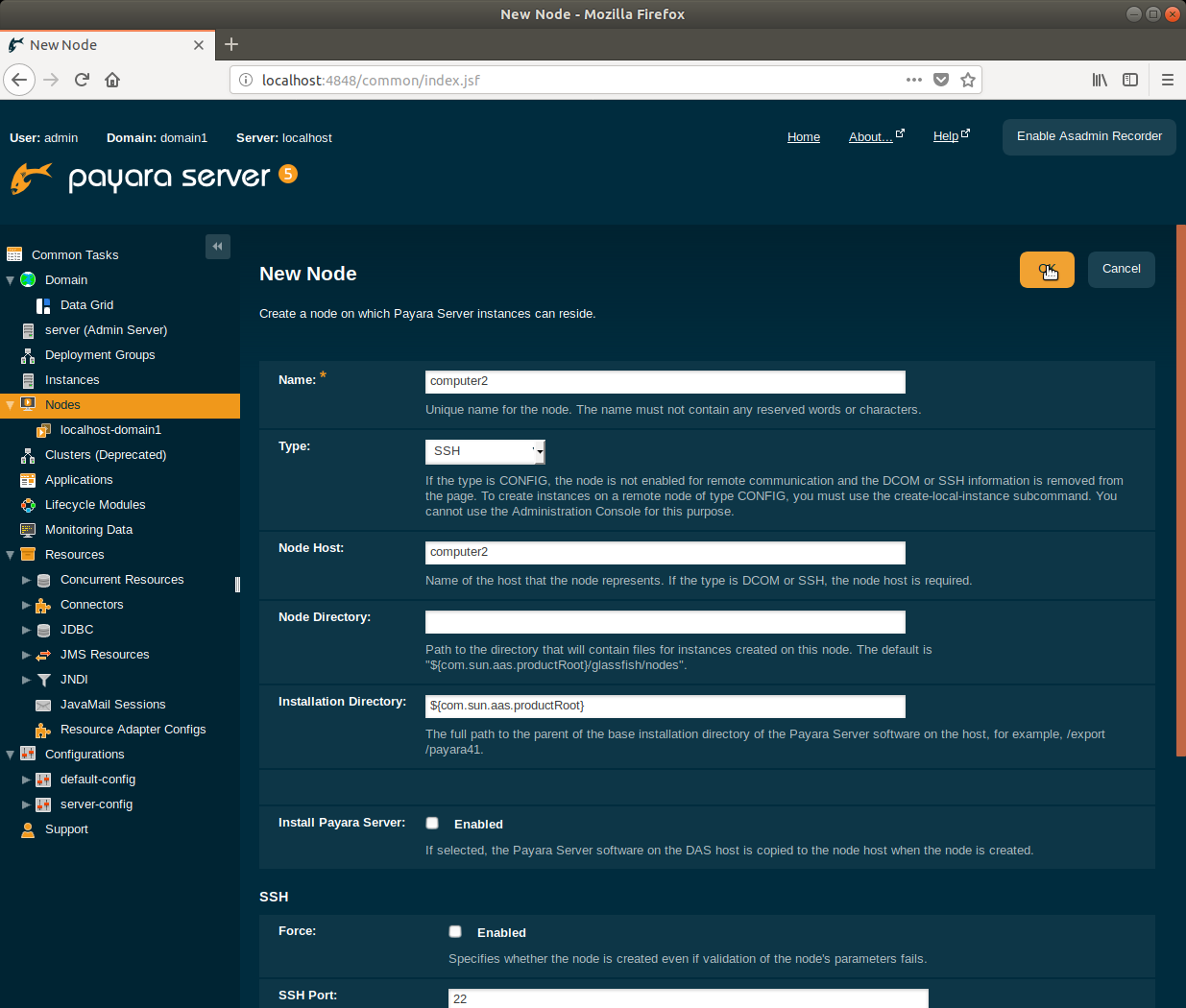Click the Clusters (Deprecated) icon
The height and width of the screenshot is (1008, 1186).
click(28, 455)
